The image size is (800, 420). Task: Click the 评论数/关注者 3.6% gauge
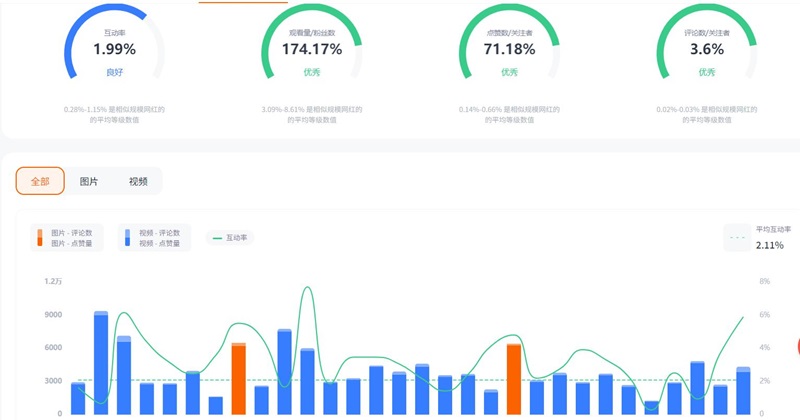click(706, 49)
